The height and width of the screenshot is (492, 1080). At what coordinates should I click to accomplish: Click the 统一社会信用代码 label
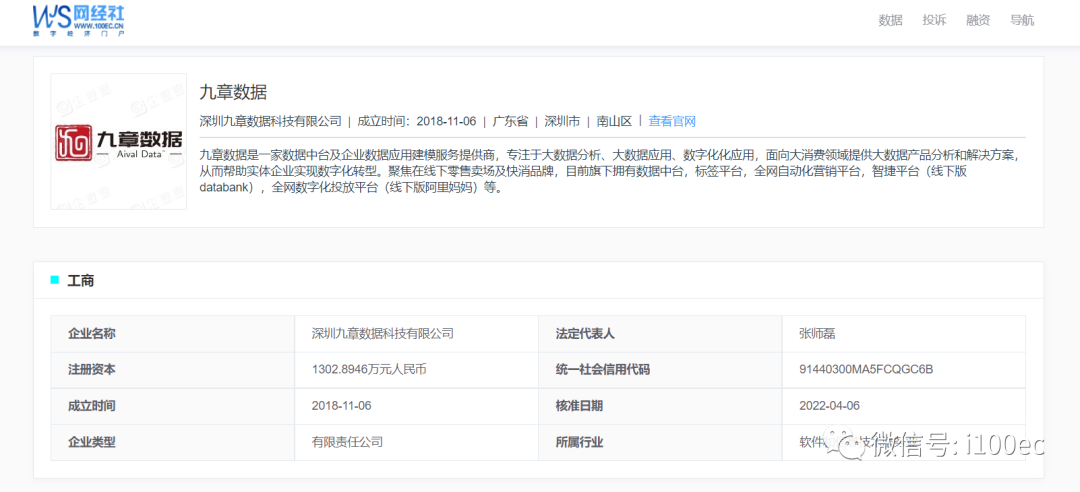point(603,369)
